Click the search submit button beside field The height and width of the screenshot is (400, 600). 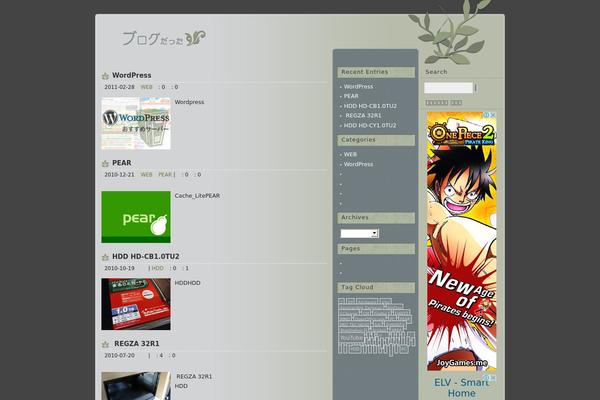coord(476,88)
